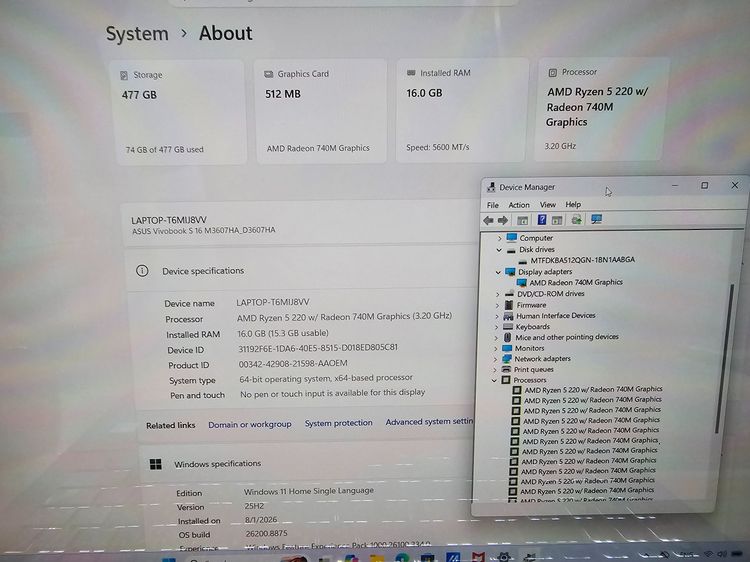Image resolution: width=750 pixels, height=562 pixels.
Task: Click the Edition value Windows 11 Home Single Language
Action: [x=309, y=491]
